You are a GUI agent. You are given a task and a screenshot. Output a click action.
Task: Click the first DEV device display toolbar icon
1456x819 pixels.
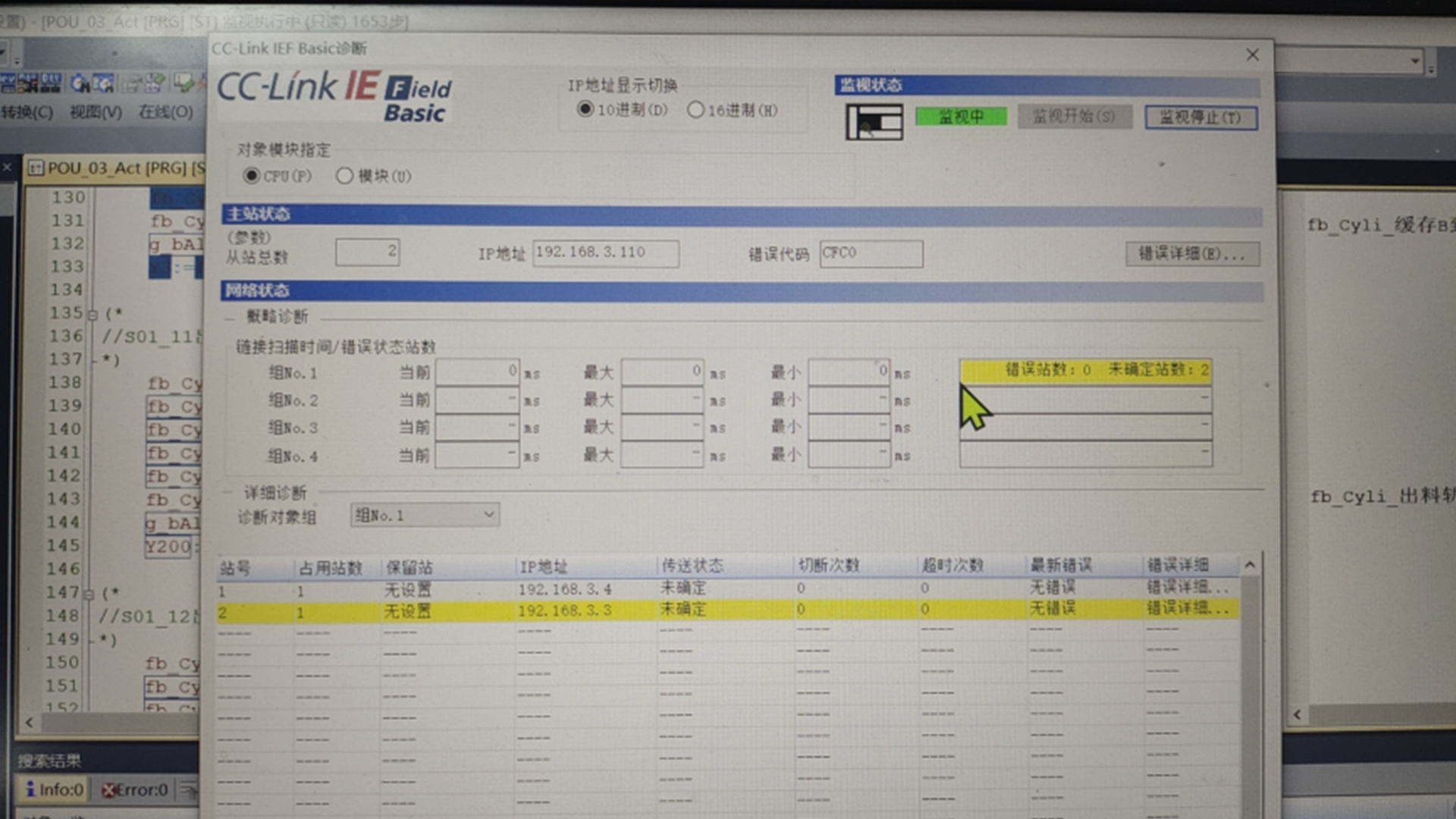coord(8,83)
